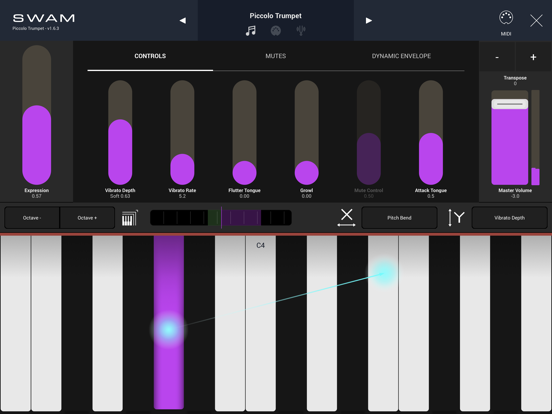
Task: Click the dimmed Mute Control slider
Action: tap(369, 132)
